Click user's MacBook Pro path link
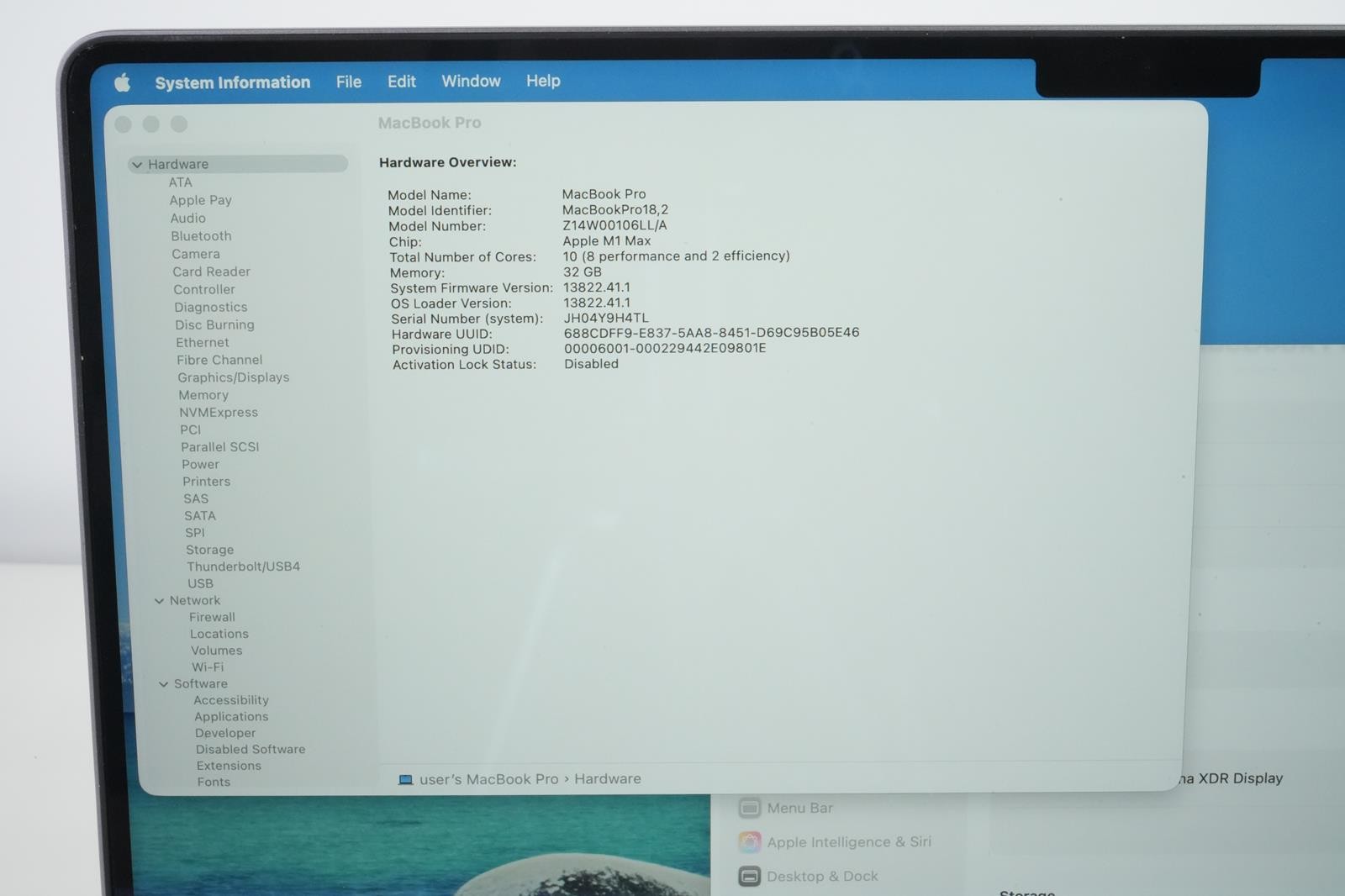This screenshot has width=1345, height=896. (489, 779)
